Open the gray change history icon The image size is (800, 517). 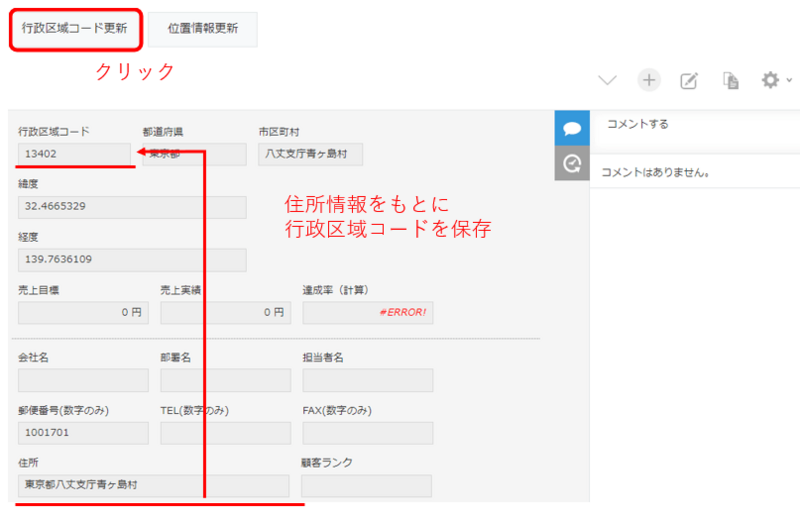[572, 163]
